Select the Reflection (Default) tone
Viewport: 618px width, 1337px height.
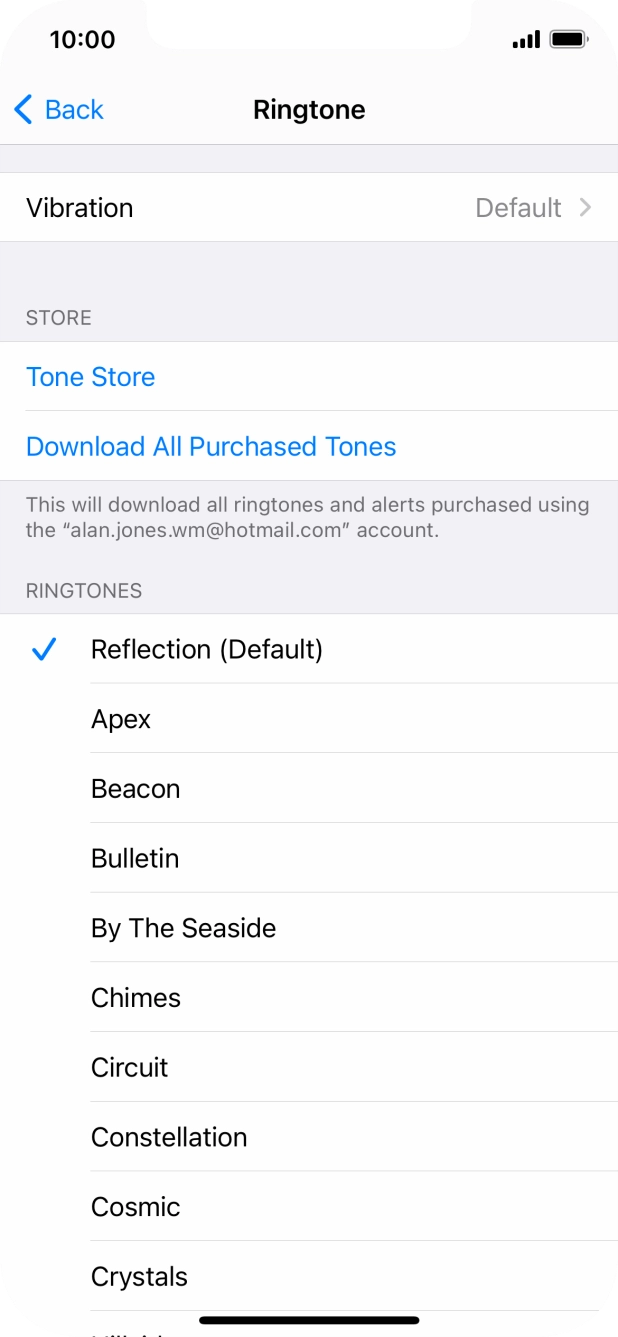pyautogui.click(x=206, y=649)
